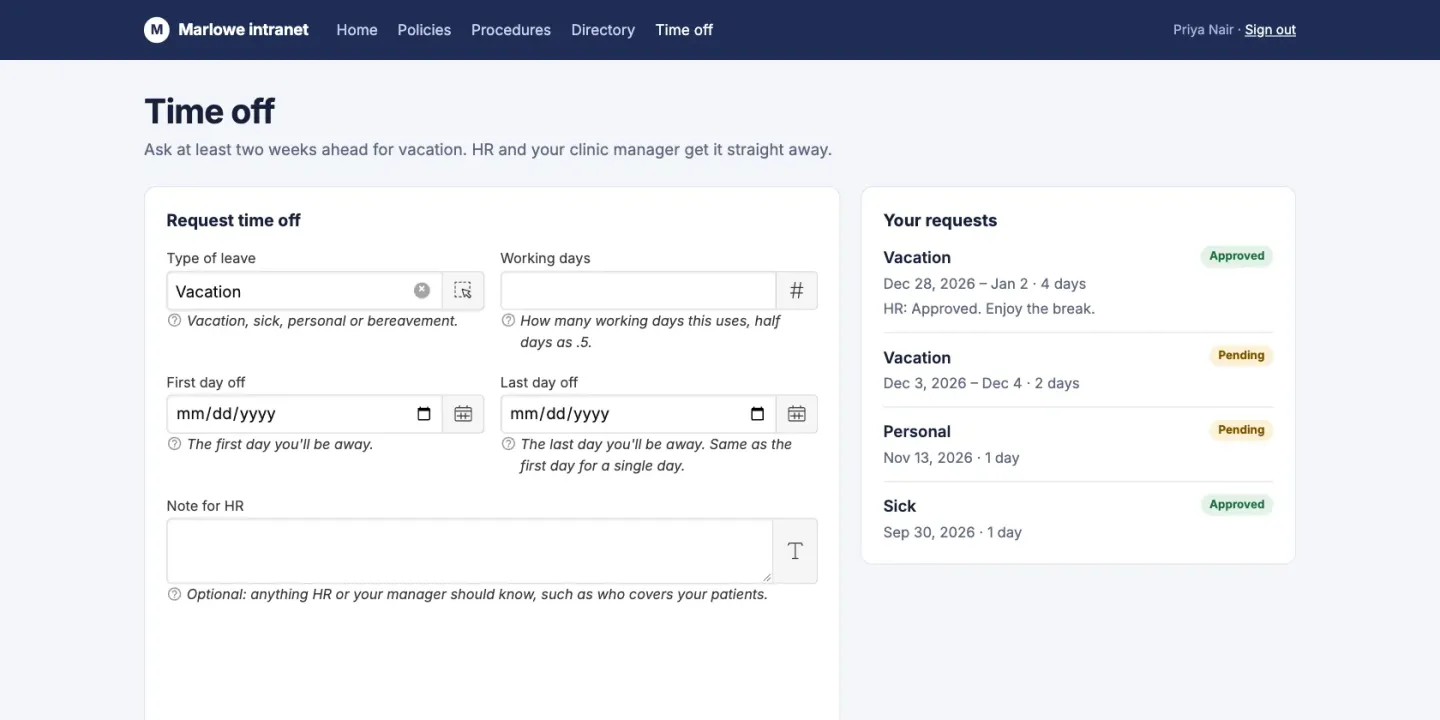Click the Pending badge on Personal request
1440x720 pixels.
point(1241,430)
